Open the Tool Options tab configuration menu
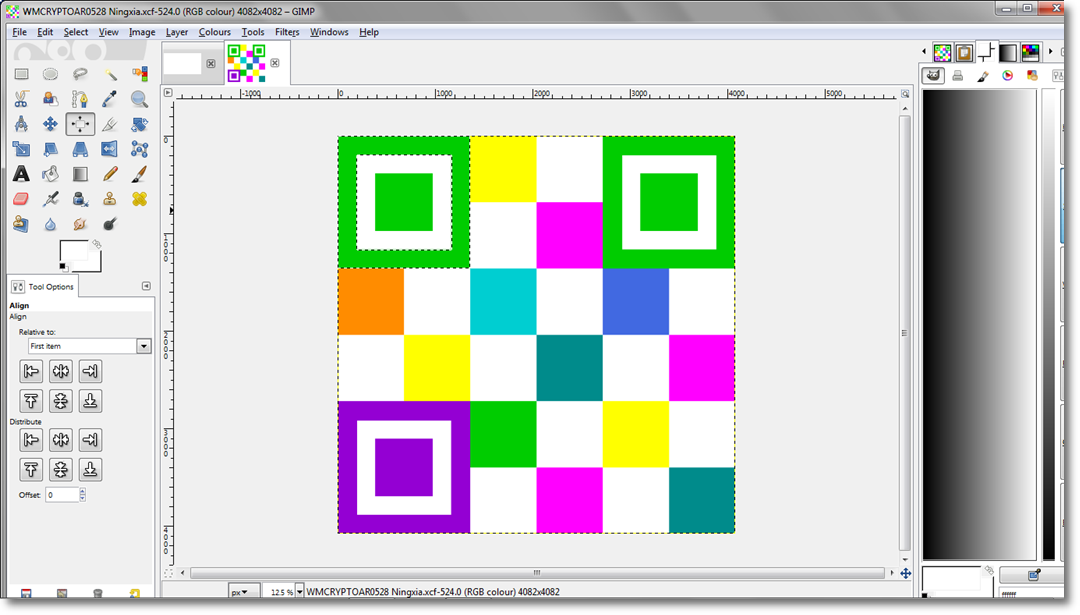Screen dimensions: 1080x615 pyautogui.click(x=146, y=286)
